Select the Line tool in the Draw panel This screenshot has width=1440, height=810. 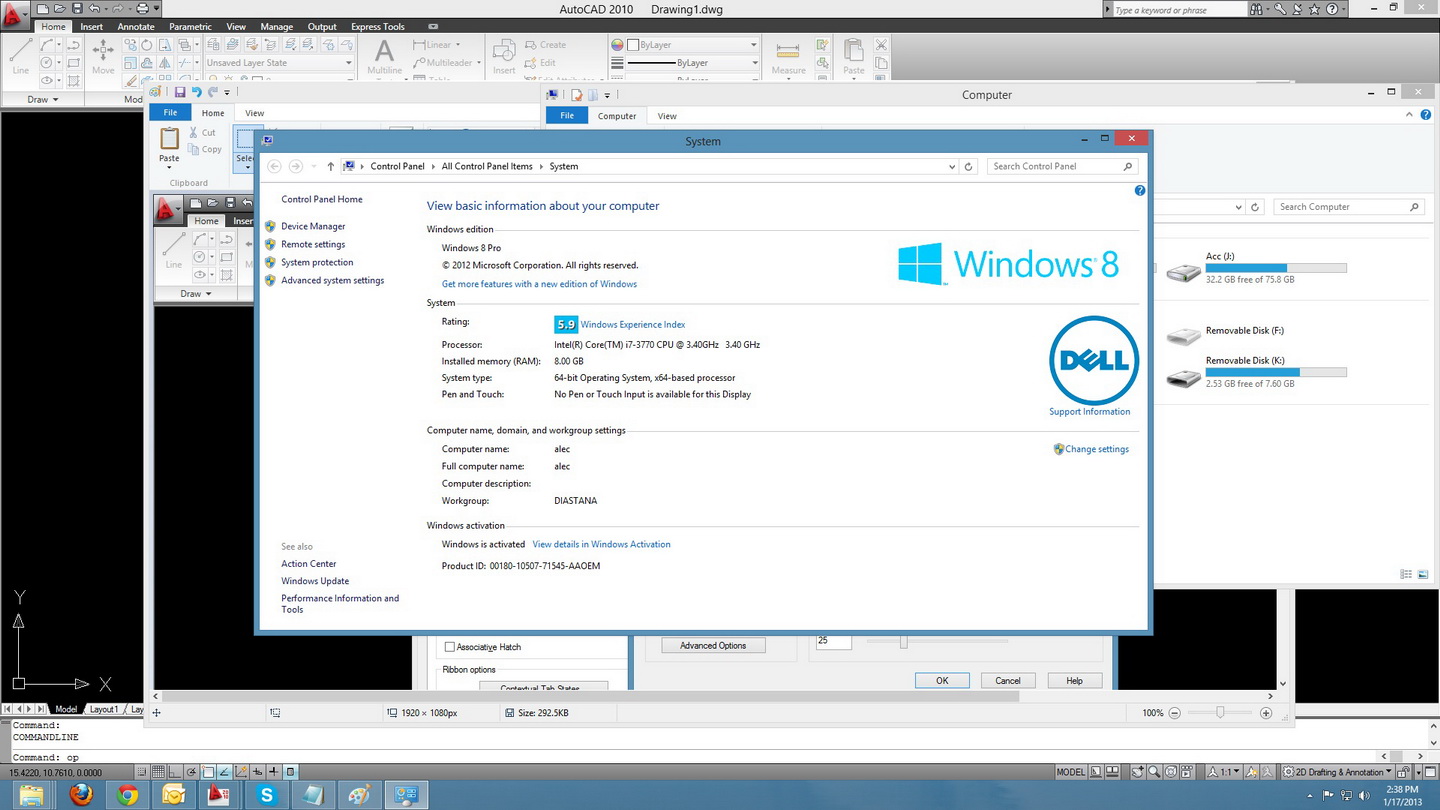click(x=20, y=58)
